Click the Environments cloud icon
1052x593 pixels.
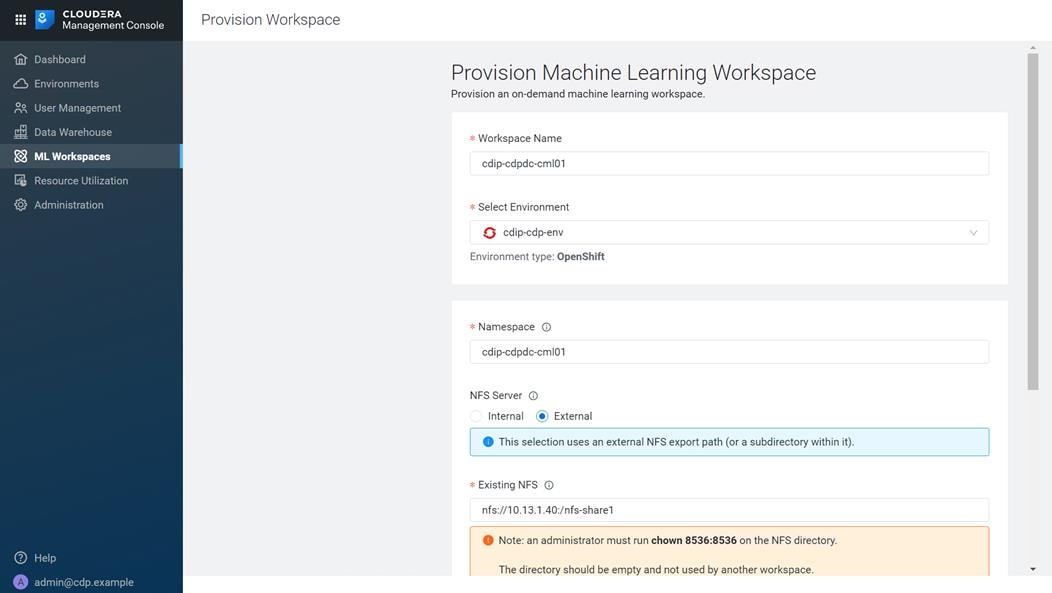tap(21, 83)
